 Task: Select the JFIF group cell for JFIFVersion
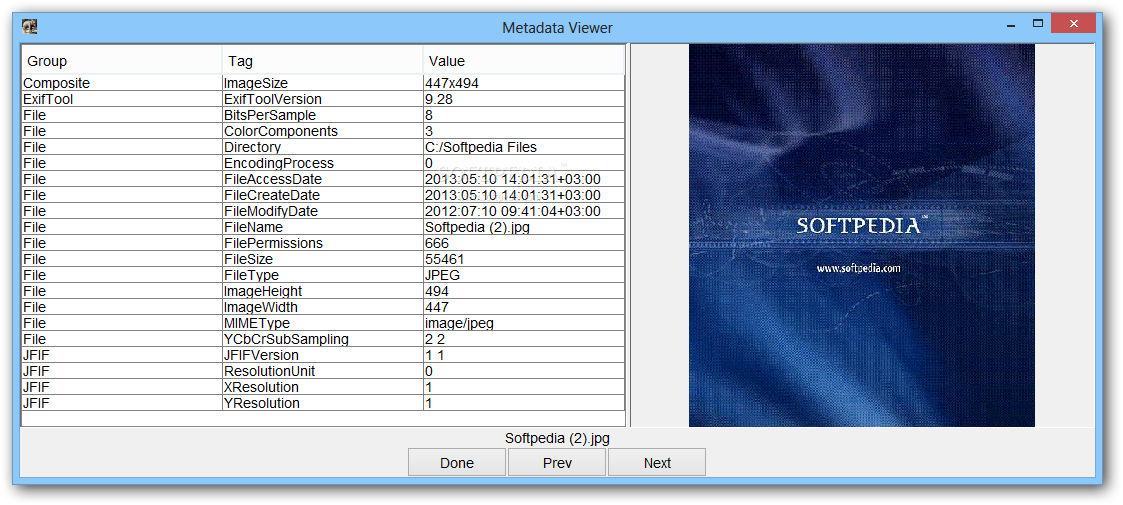point(122,355)
